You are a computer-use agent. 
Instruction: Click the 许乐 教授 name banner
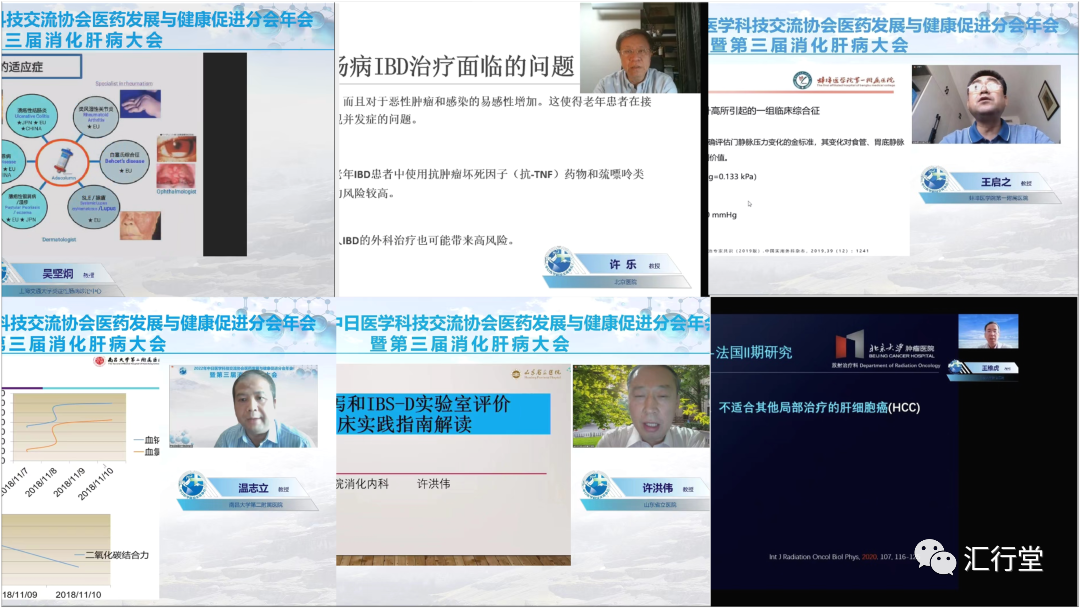(630, 264)
